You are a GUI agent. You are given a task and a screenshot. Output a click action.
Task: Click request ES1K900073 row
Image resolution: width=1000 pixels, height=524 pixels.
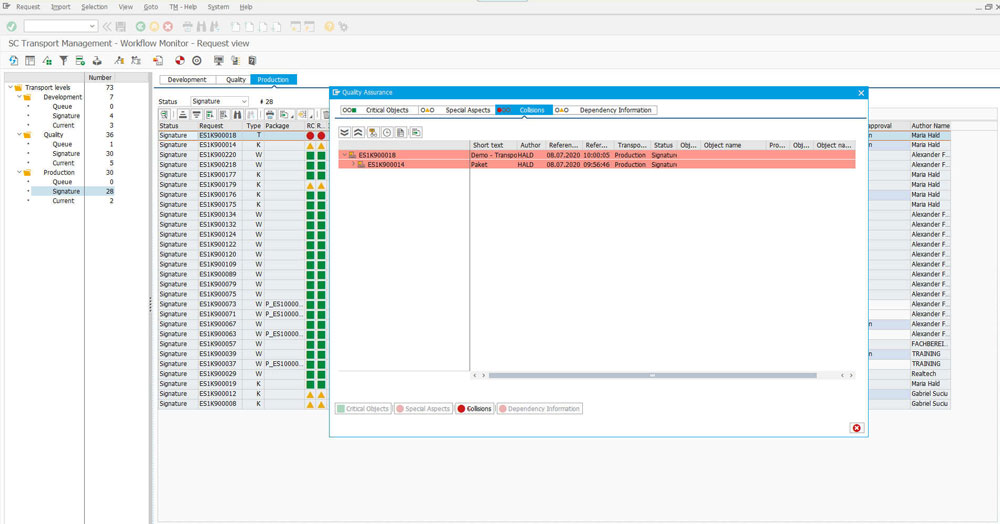(x=217, y=304)
